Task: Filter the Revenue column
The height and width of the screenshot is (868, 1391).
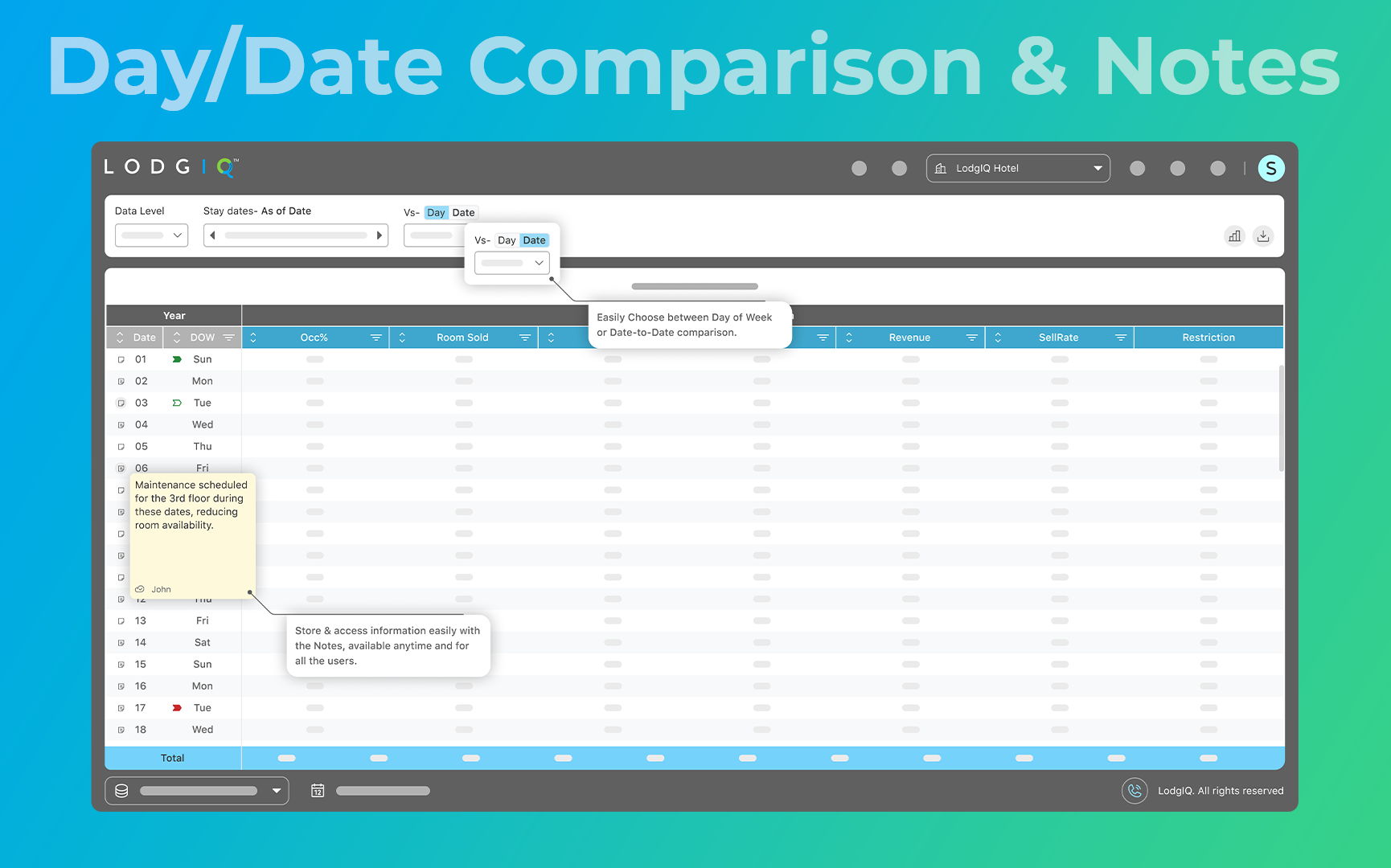Action: click(971, 338)
